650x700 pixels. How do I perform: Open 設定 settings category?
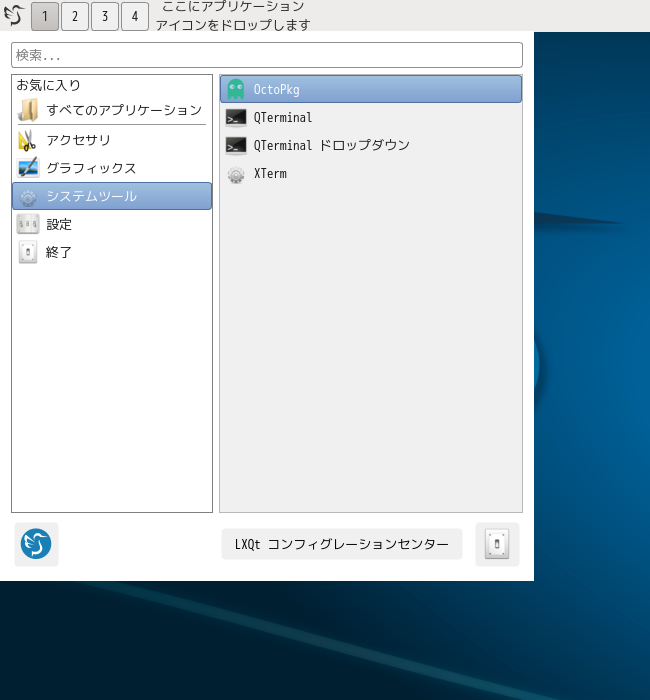pos(112,224)
